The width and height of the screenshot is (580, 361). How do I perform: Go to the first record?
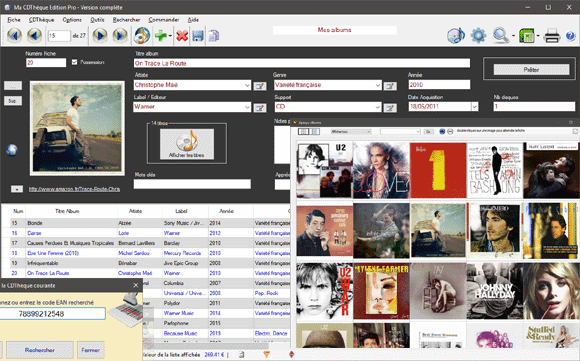pyautogui.click(x=14, y=36)
